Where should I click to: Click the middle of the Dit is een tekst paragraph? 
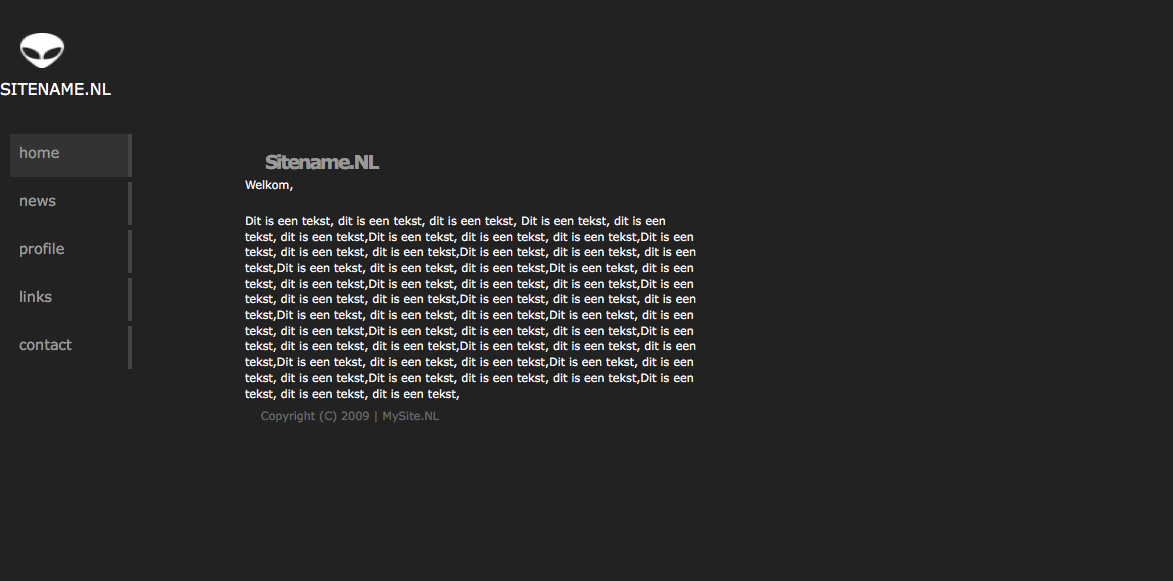click(471, 307)
